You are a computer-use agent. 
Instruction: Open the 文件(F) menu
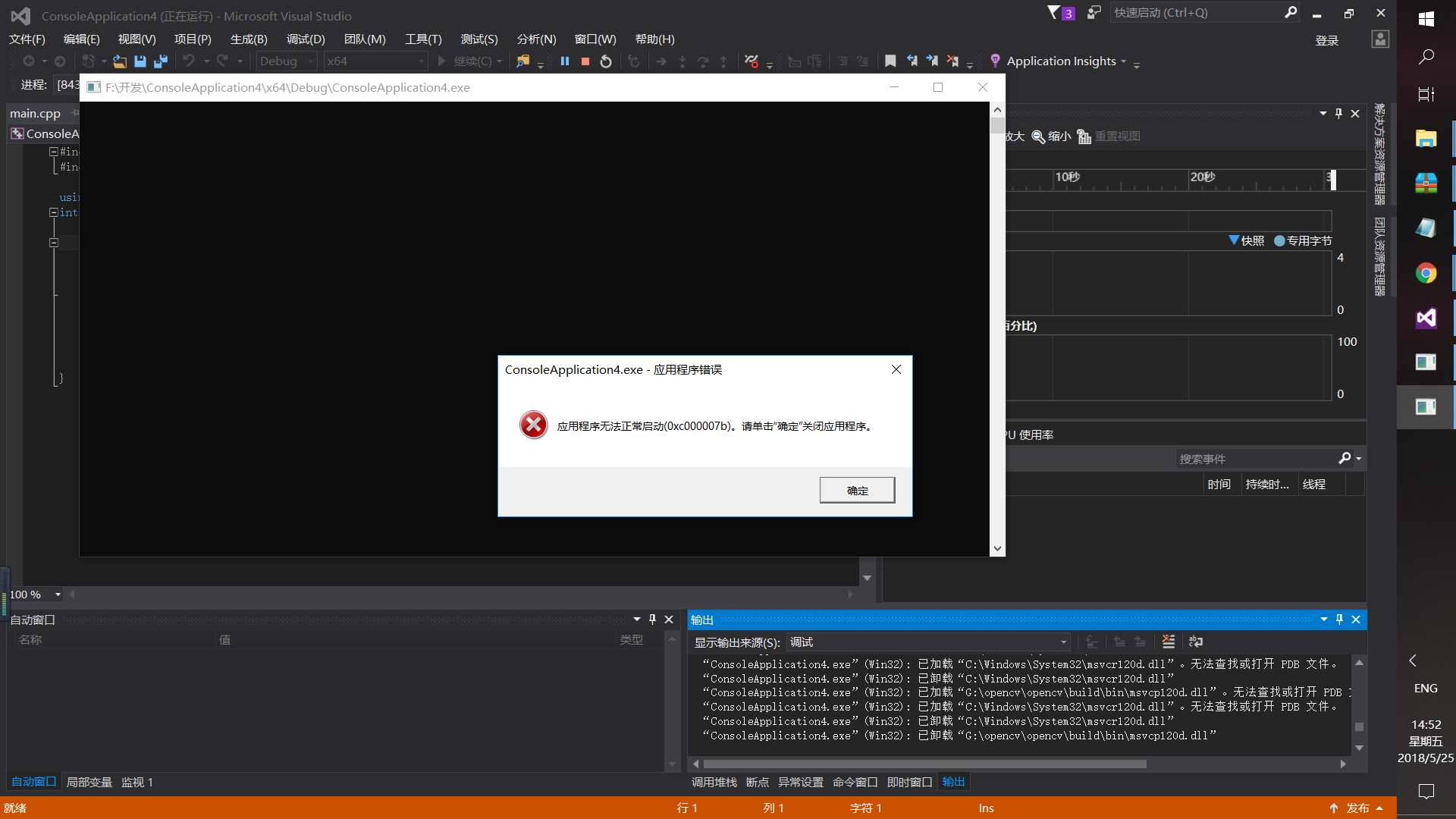(27, 39)
